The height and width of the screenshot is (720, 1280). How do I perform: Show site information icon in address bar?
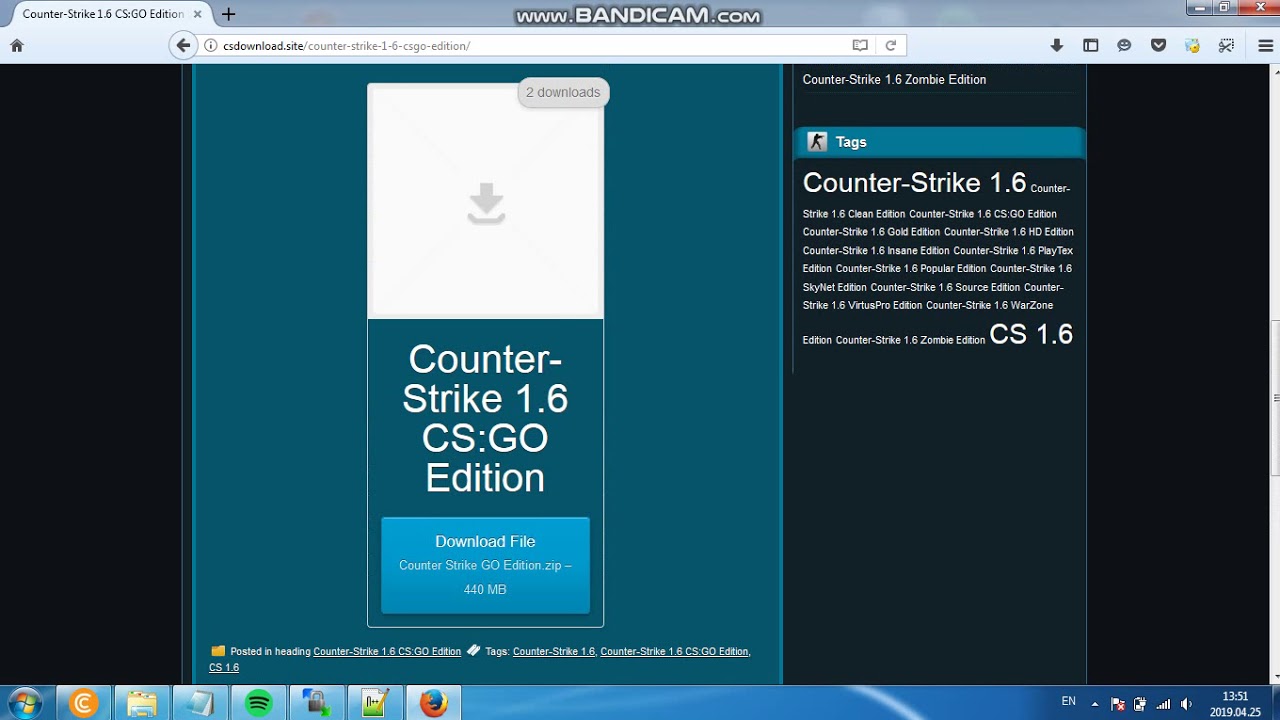point(211,45)
